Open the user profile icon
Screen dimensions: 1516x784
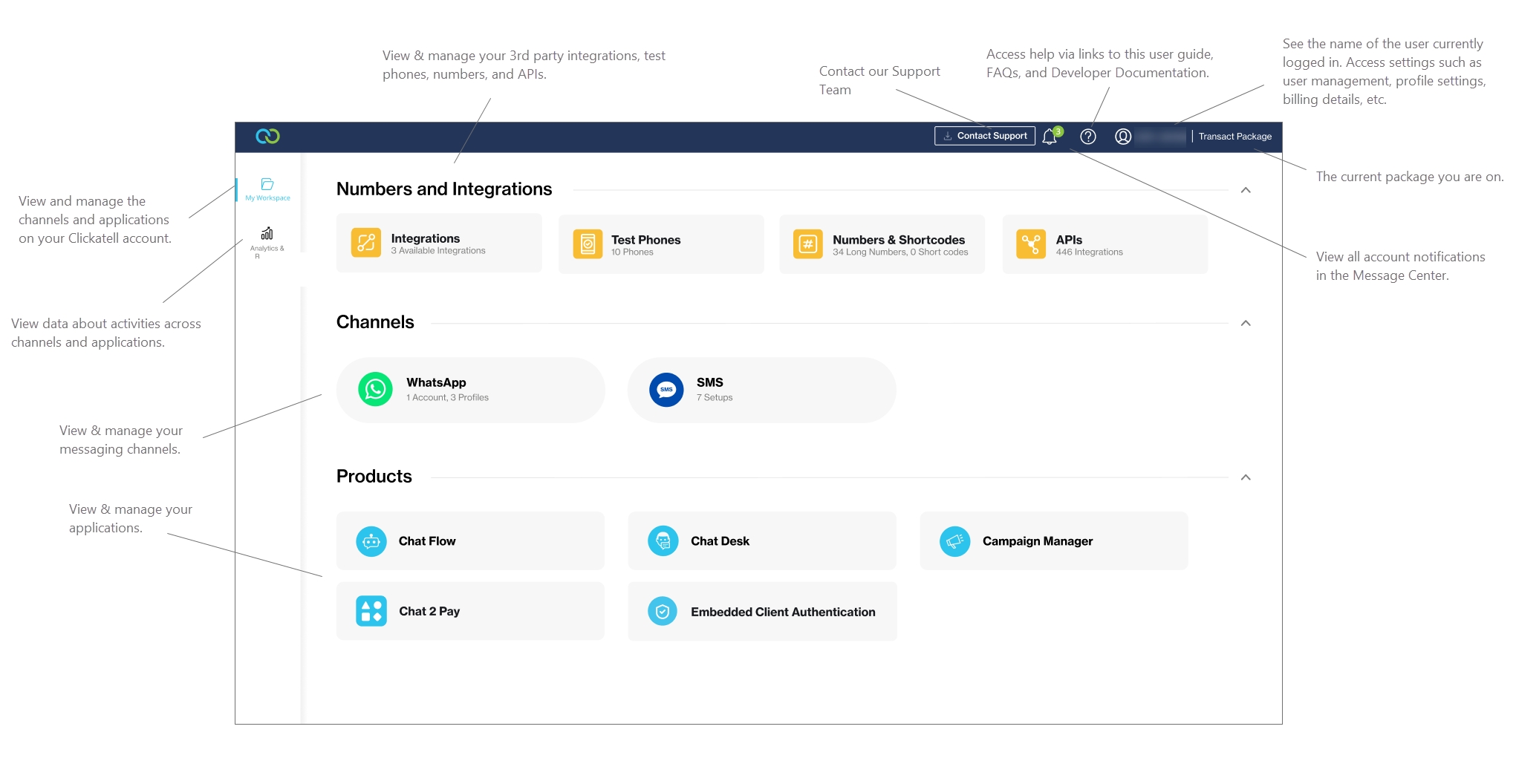pyautogui.click(x=1123, y=137)
